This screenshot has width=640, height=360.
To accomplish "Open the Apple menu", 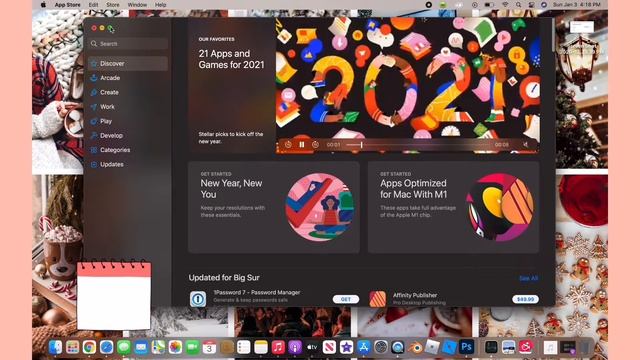I will pyautogui.click(x=43, y=5).
